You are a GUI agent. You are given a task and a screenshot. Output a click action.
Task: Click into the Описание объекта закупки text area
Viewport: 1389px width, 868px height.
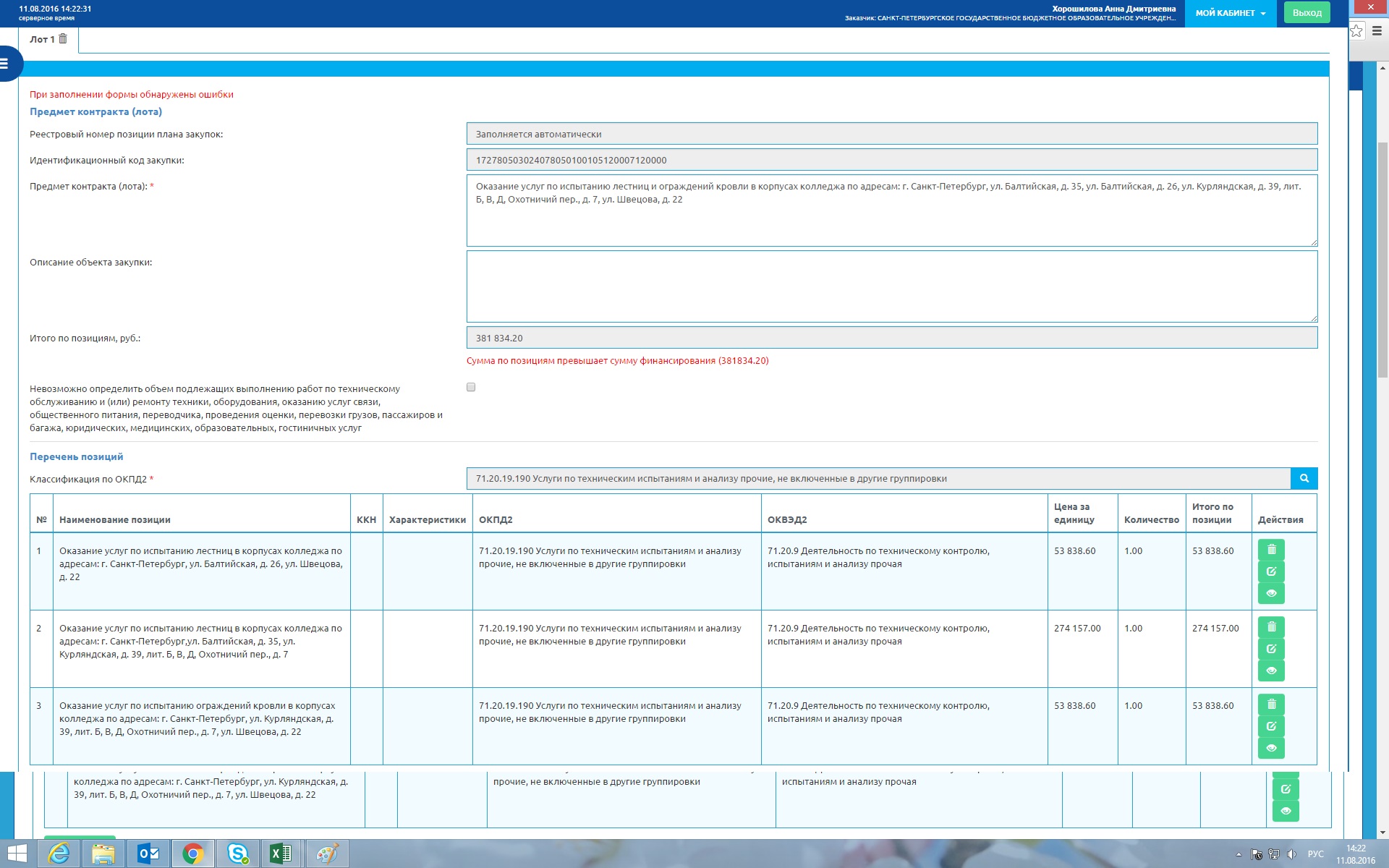tap(891, 286)
